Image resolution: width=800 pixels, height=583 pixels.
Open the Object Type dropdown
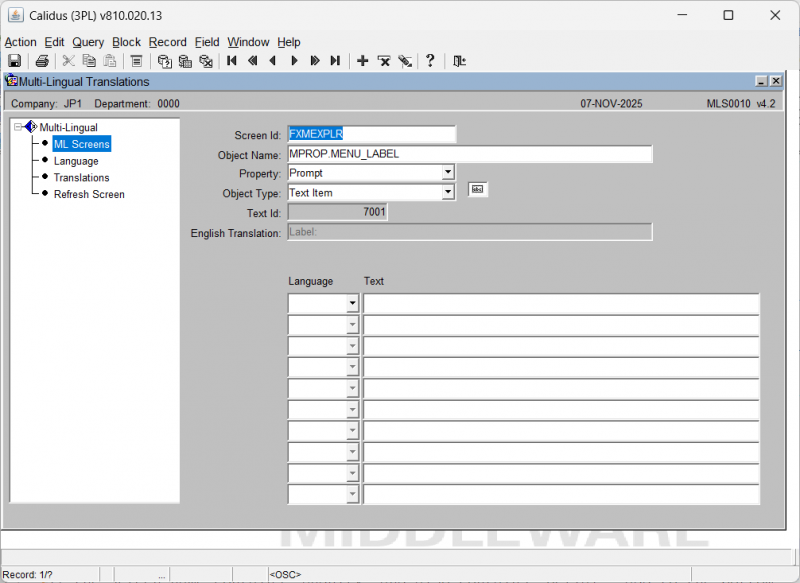click(x=448, y=193)
